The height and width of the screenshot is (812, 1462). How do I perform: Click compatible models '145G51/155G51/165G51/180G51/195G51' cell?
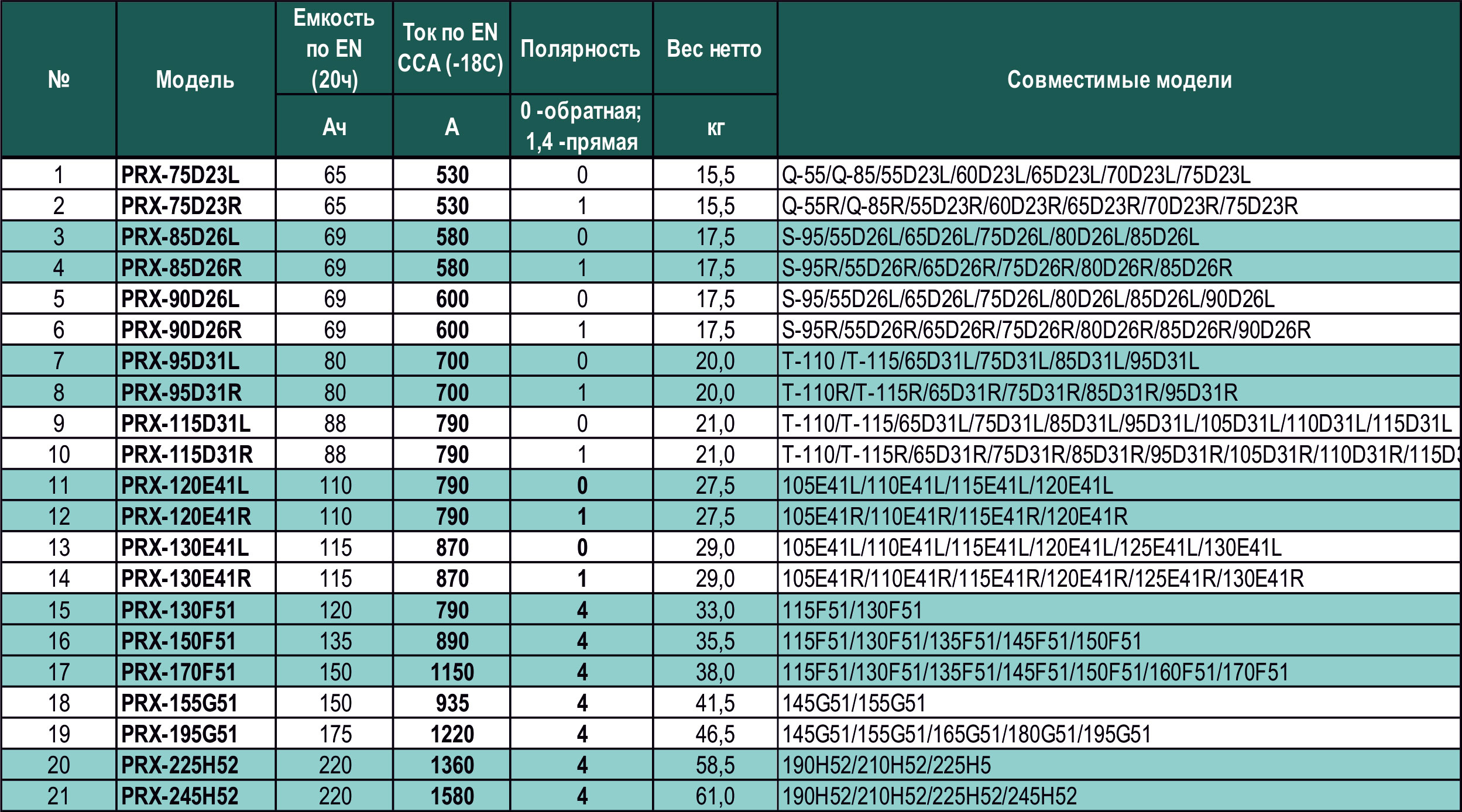point(1119,734)
